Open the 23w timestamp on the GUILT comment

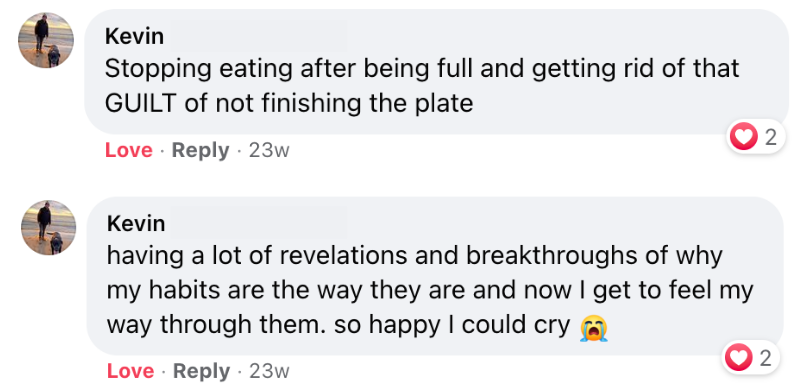click(x=269, y=151)
